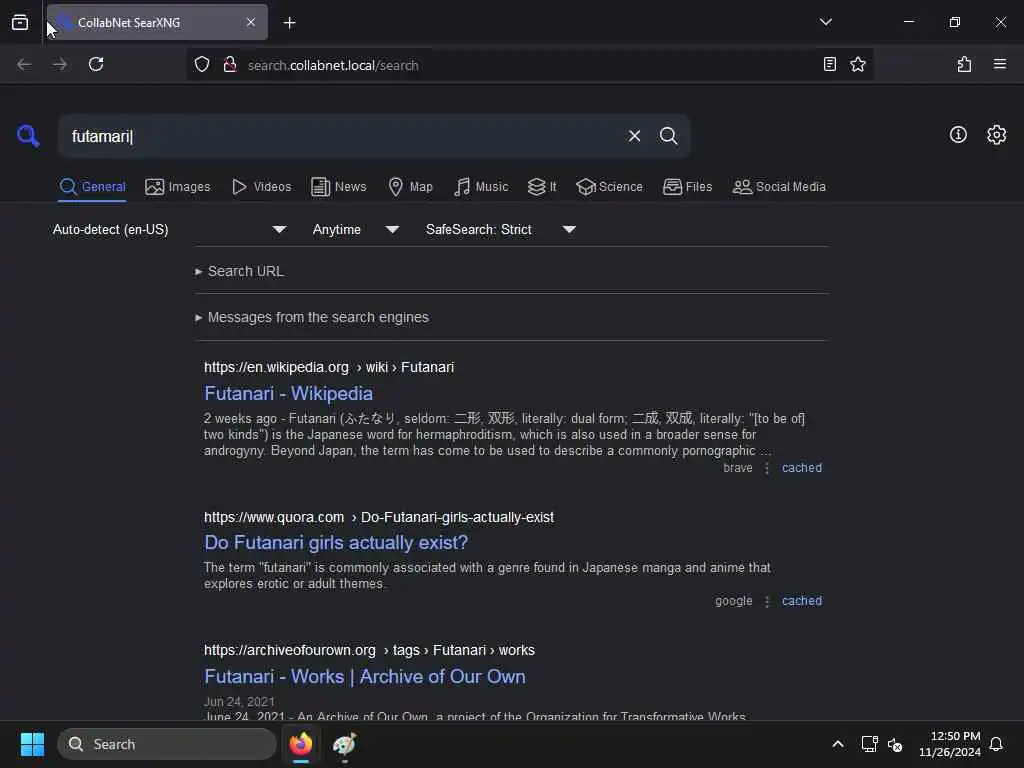
Task: Open the notifications bell icon
Action: (996, 744)
